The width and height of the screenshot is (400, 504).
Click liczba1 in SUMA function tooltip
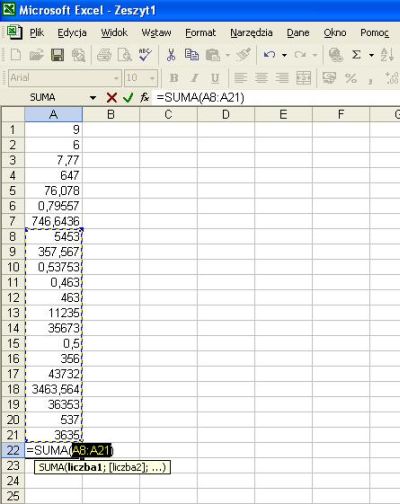85,467
